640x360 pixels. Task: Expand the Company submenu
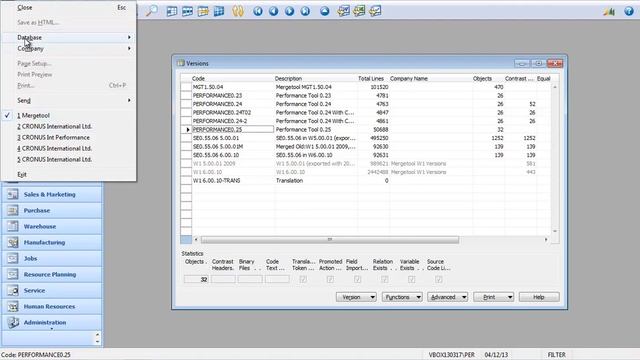click(69, 48)
